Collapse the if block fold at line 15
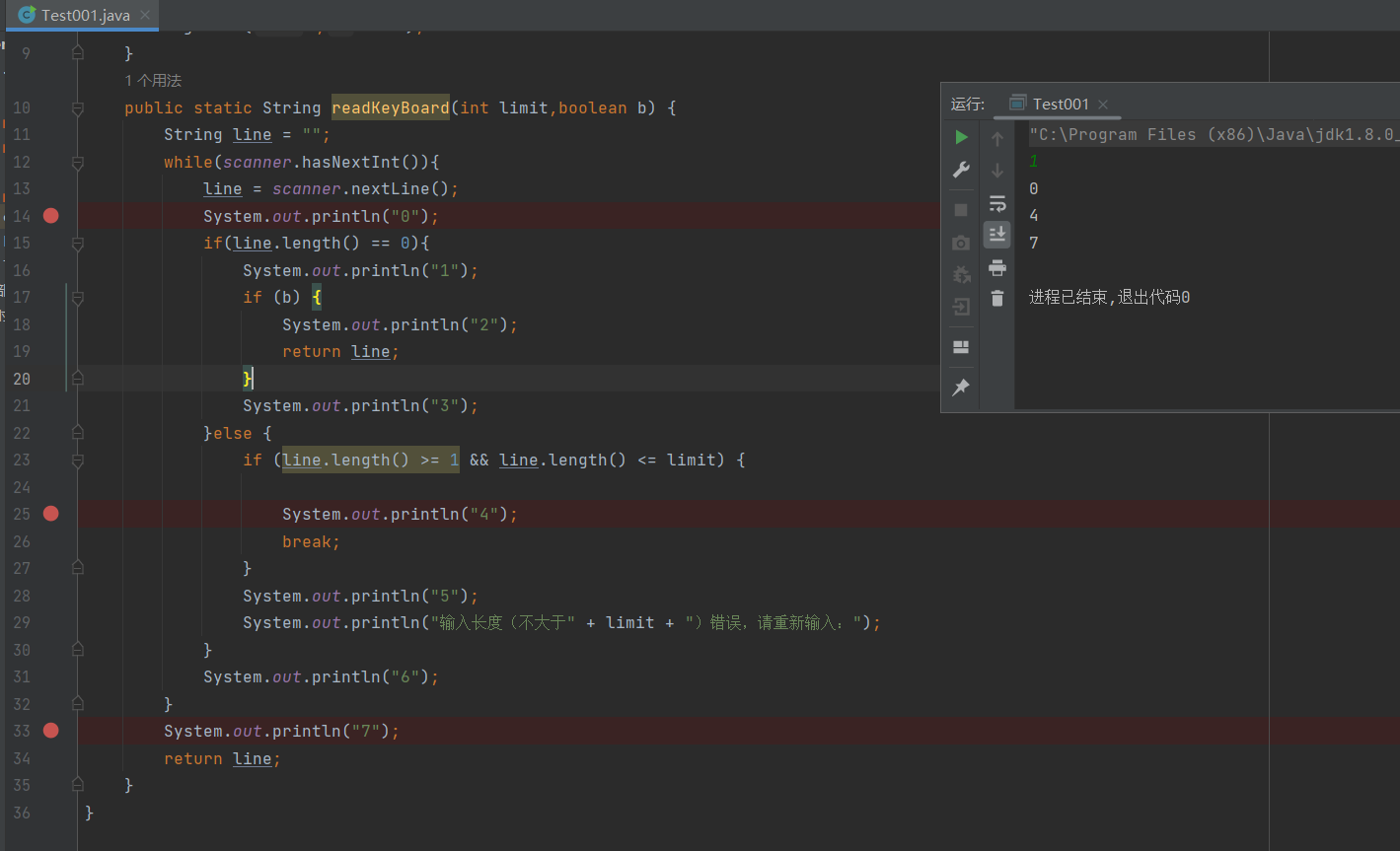The height and width of the screenshot is (851, 1400). (78, 243)
